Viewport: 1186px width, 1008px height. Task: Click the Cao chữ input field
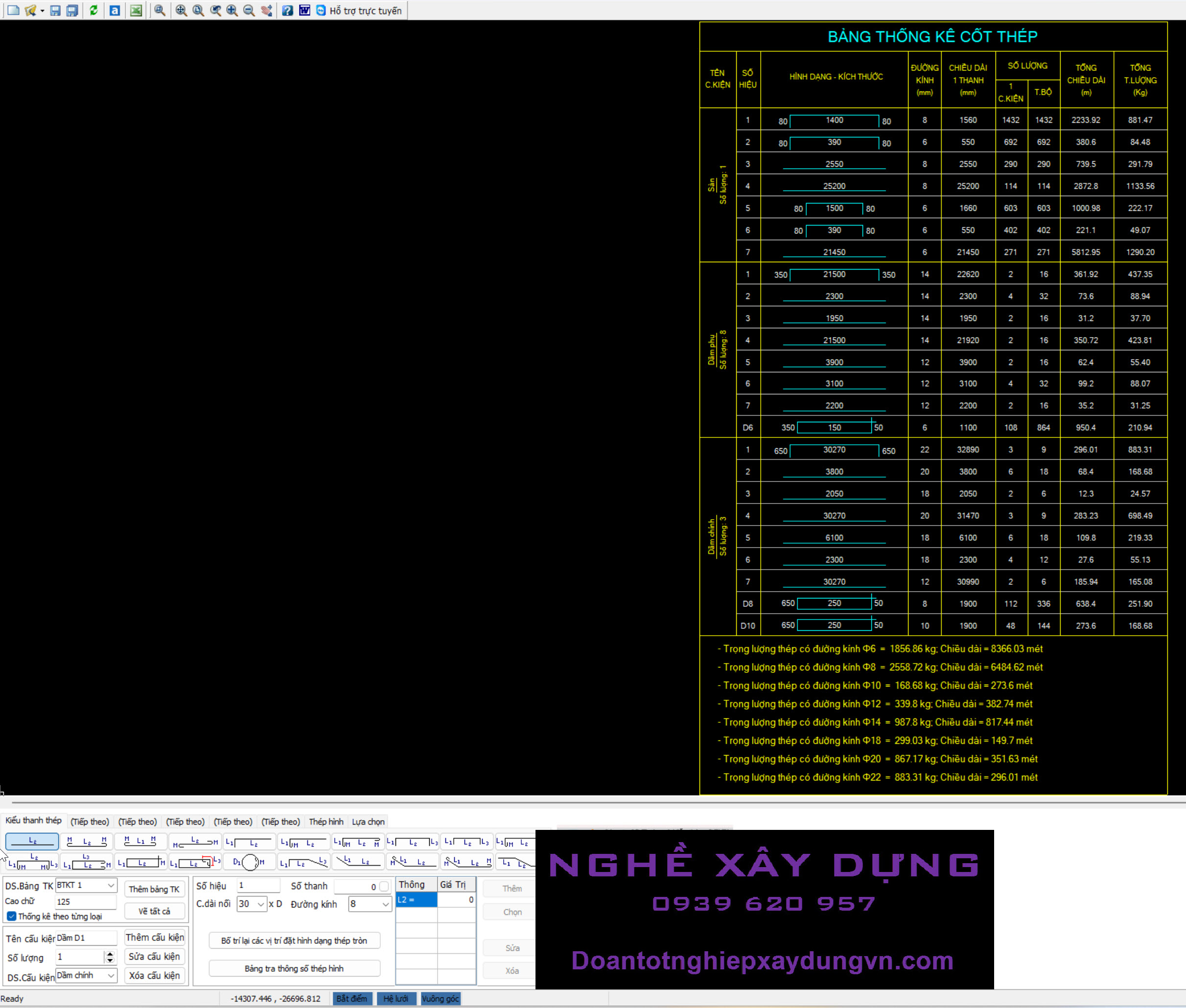pos(86,902)
